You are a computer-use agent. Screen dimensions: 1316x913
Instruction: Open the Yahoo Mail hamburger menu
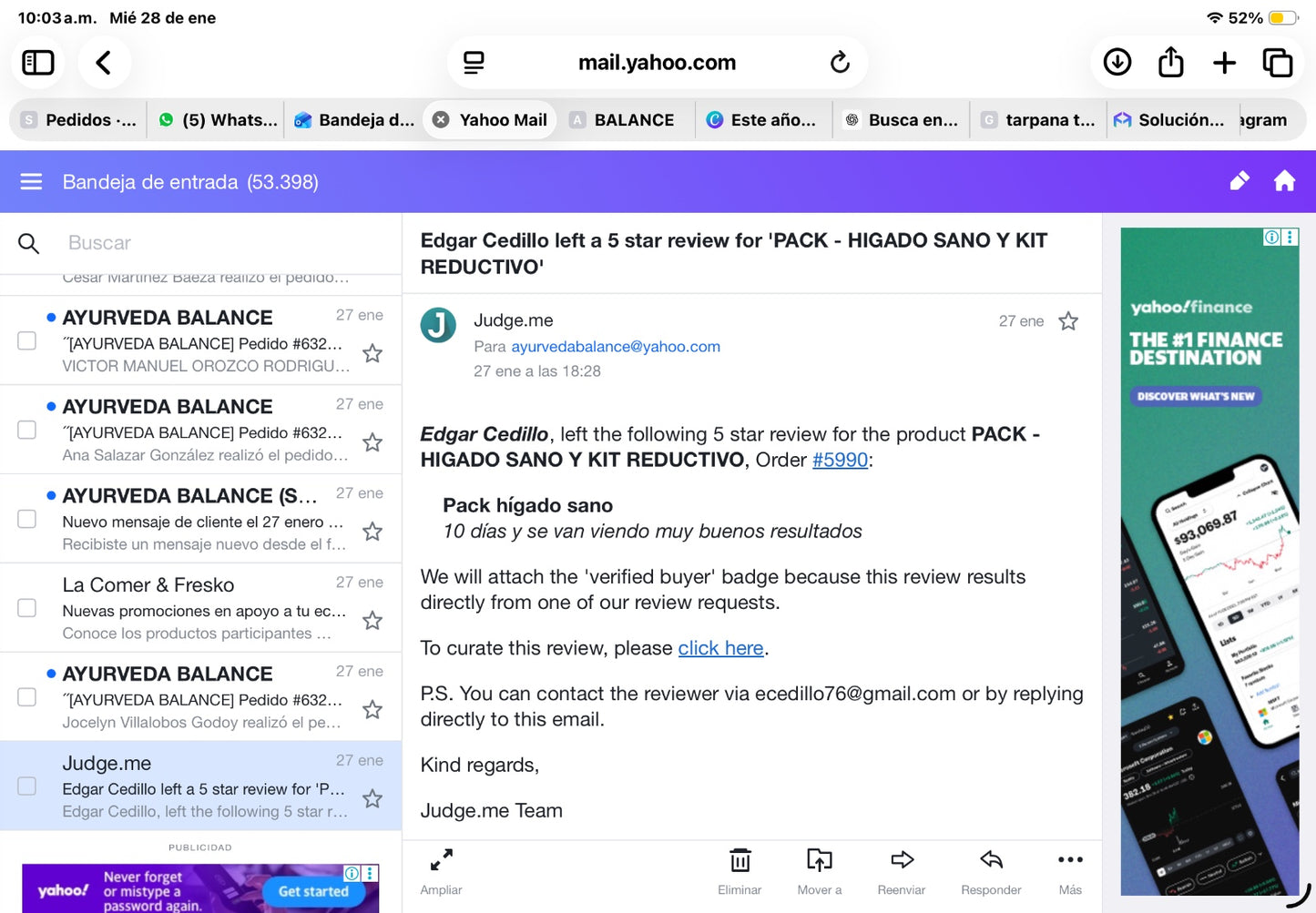click(x=31, y=182)
